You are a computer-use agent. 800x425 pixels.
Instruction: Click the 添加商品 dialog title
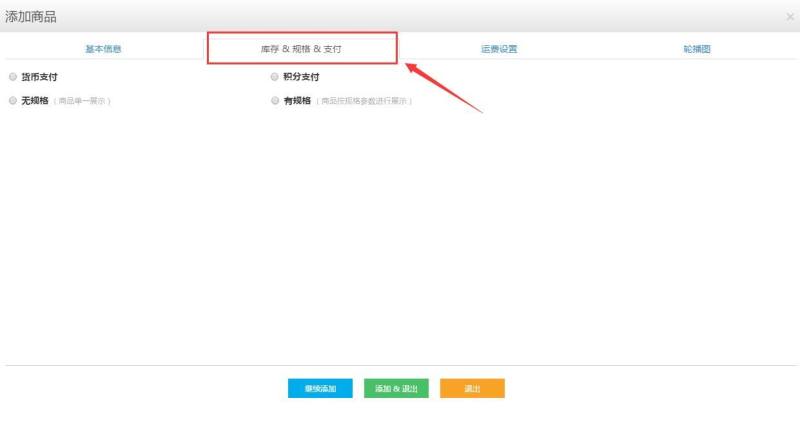point(31,17)
